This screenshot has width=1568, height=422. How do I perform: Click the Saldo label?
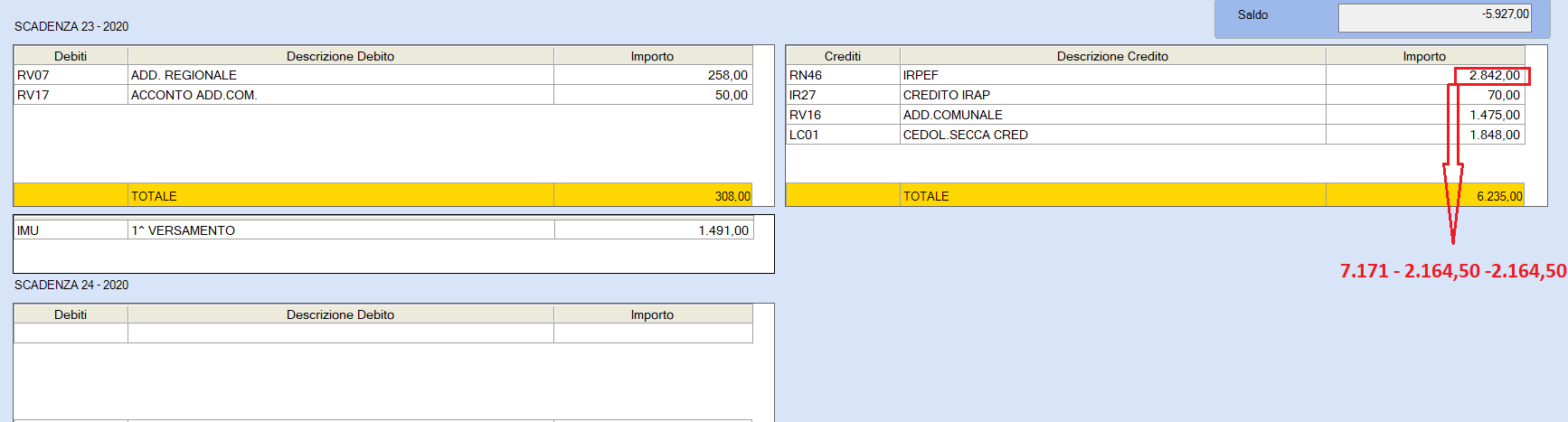[1252, 14]
